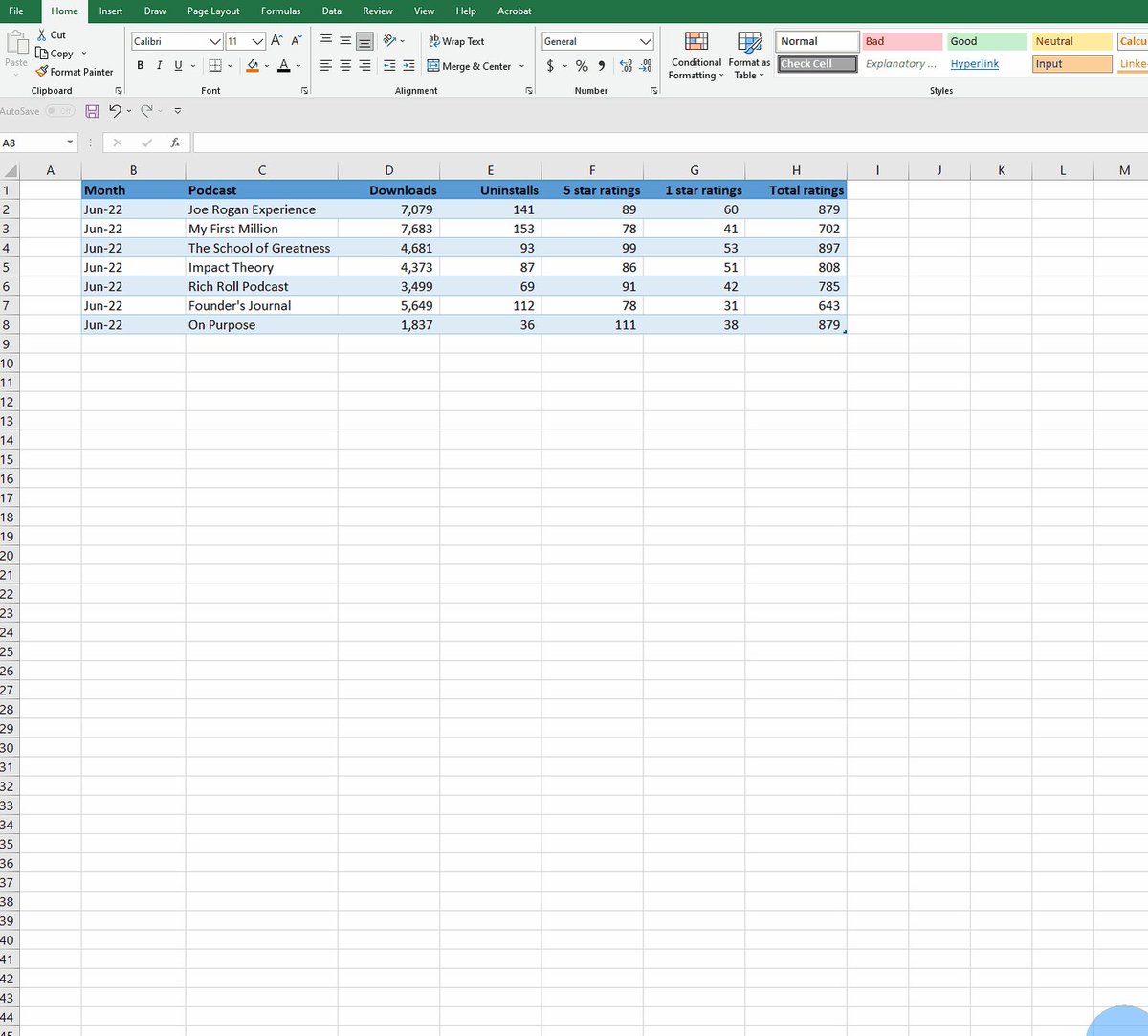
Task: Apply italic formatting
Action: 160,65
